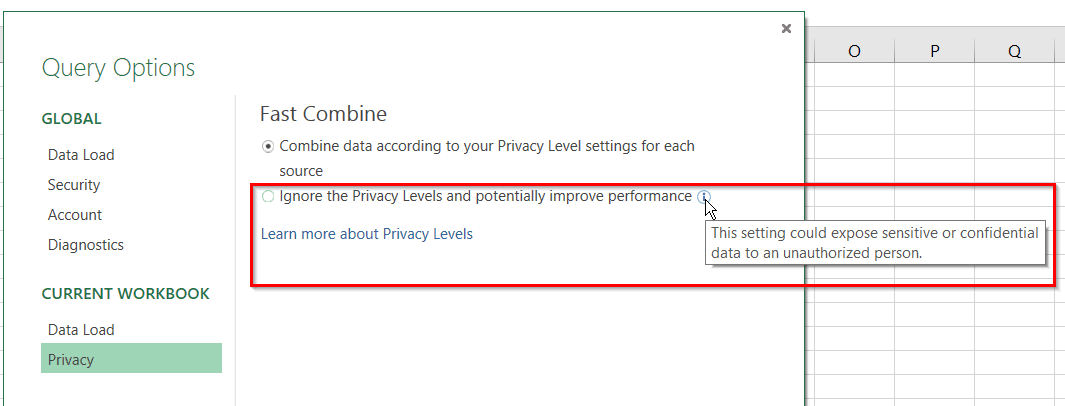Click the Fast Combine heading
This screenshot has height=406, width=1065.
(323, 114)
